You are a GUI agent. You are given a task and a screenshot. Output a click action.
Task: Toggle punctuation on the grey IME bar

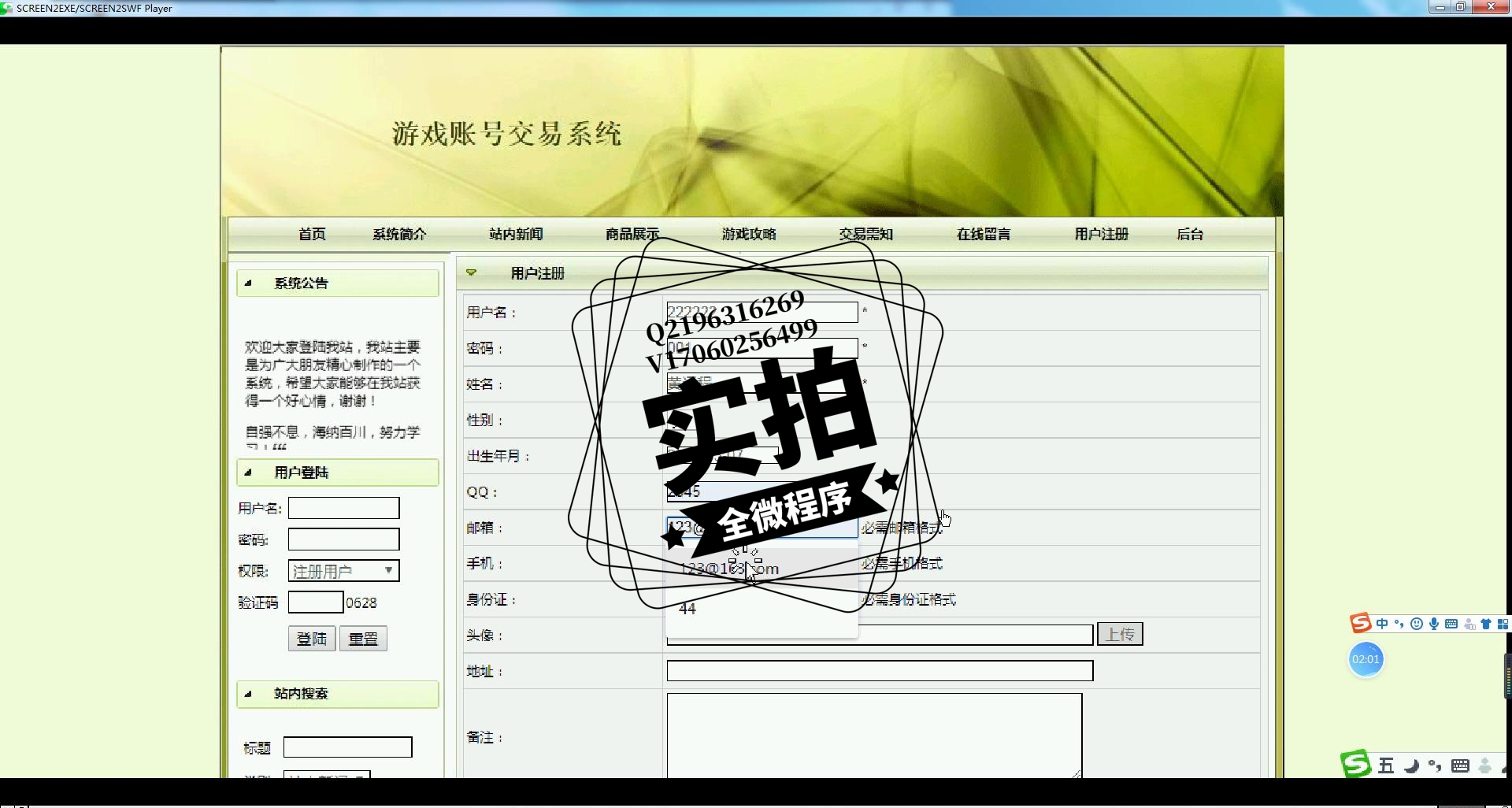coord(1435,765)
